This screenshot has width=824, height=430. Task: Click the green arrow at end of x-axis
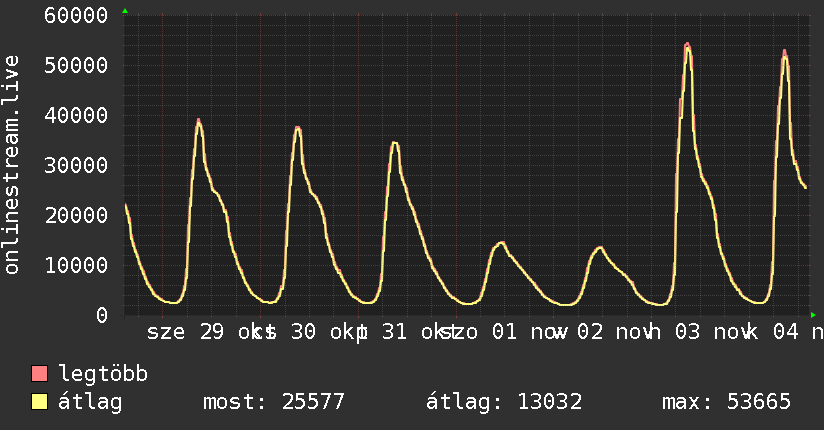[x=813, y=315]
